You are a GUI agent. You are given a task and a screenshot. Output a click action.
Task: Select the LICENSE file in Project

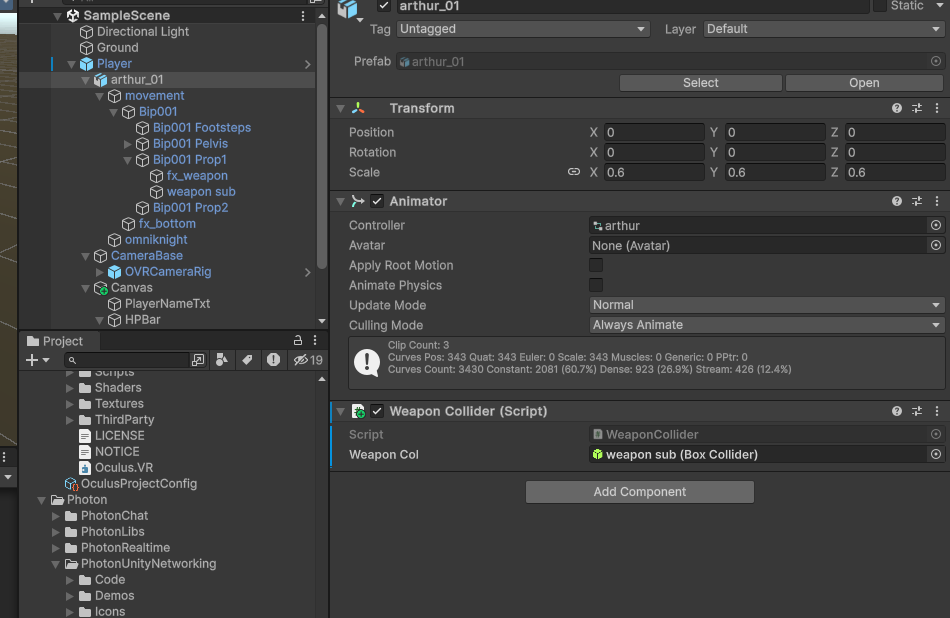pyautogui.click(x=119, y=436)
